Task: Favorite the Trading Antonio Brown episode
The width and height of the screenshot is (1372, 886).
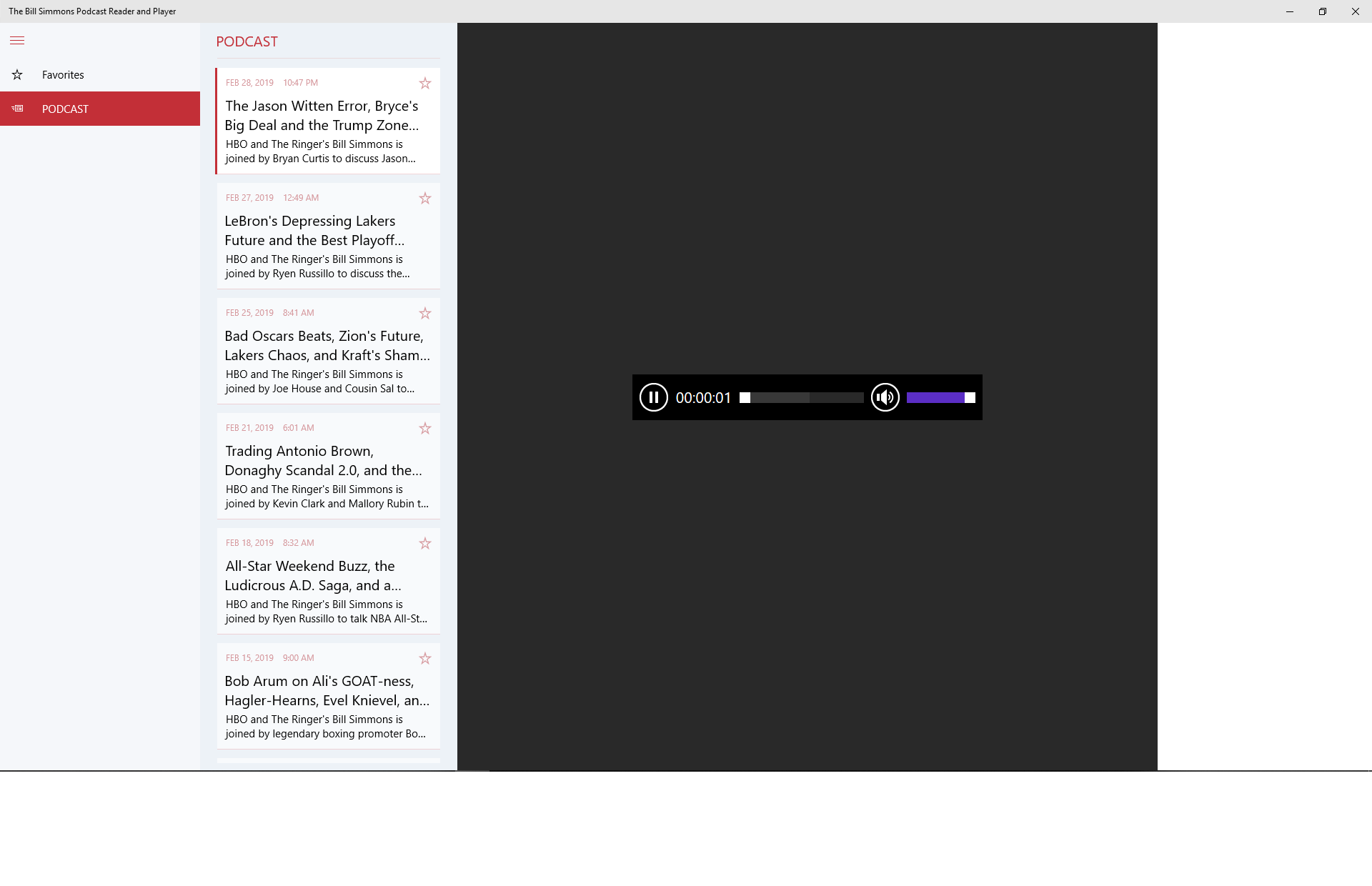Action: [x=425, y=429]
